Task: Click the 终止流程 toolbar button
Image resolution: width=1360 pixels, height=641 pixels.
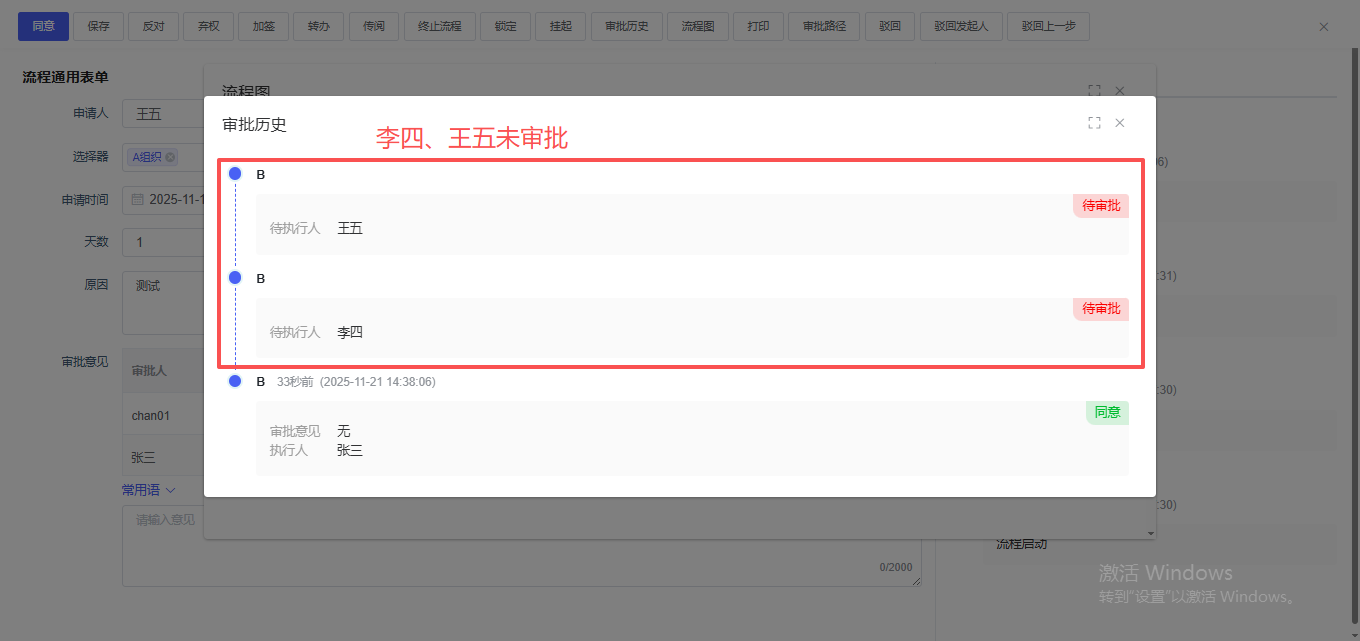Action: [440, 27]
